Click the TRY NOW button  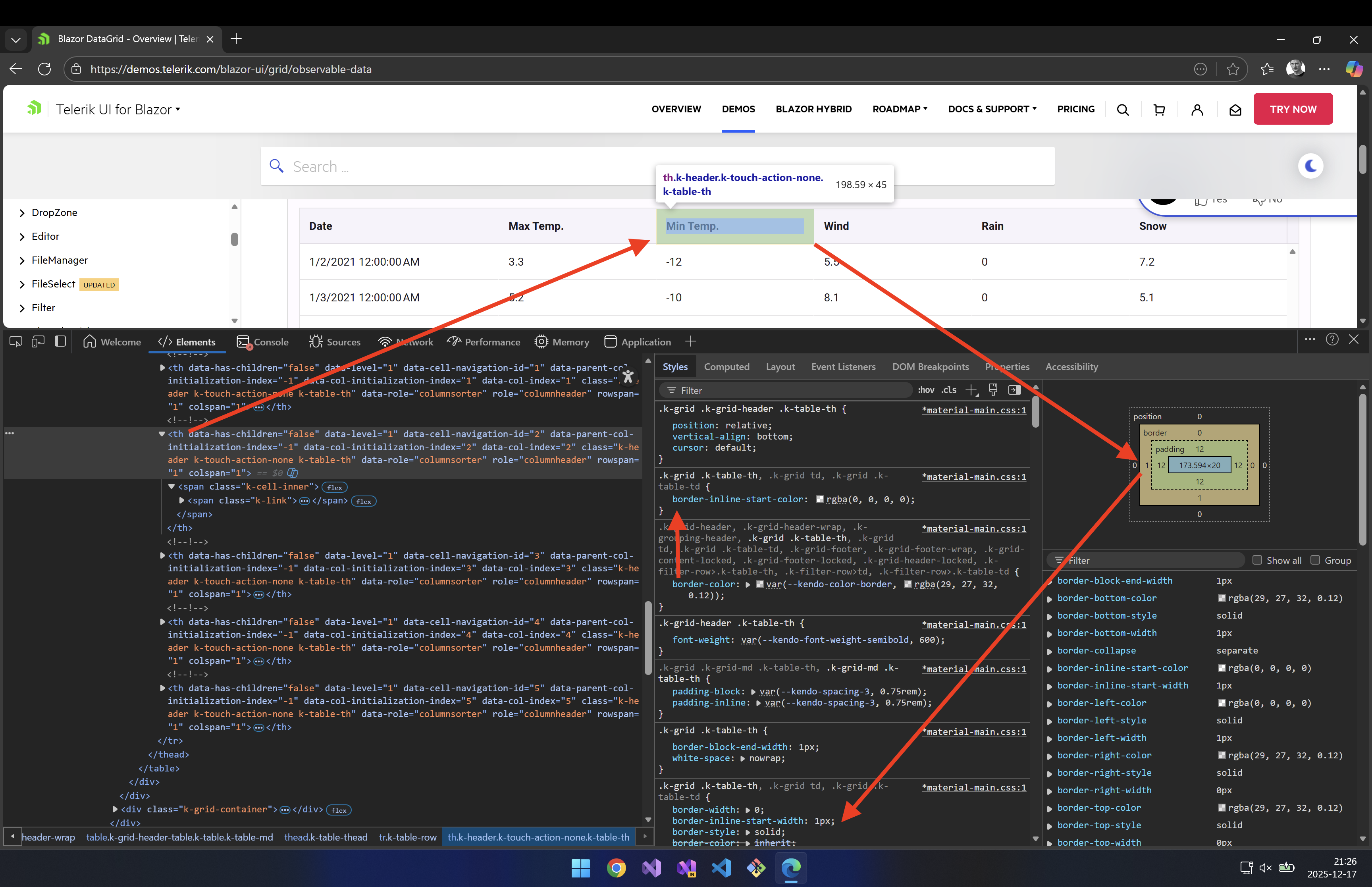tap(1293, 109)
